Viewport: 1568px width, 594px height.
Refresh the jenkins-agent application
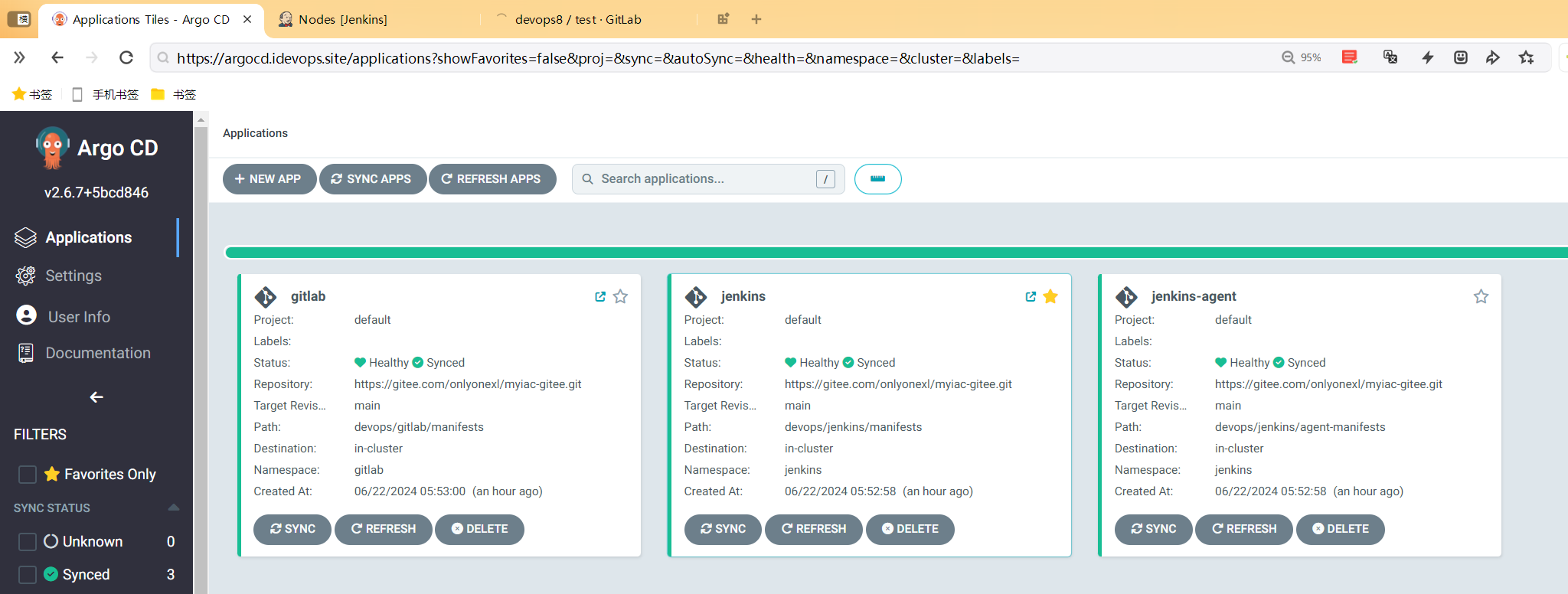coord(1243,529)
